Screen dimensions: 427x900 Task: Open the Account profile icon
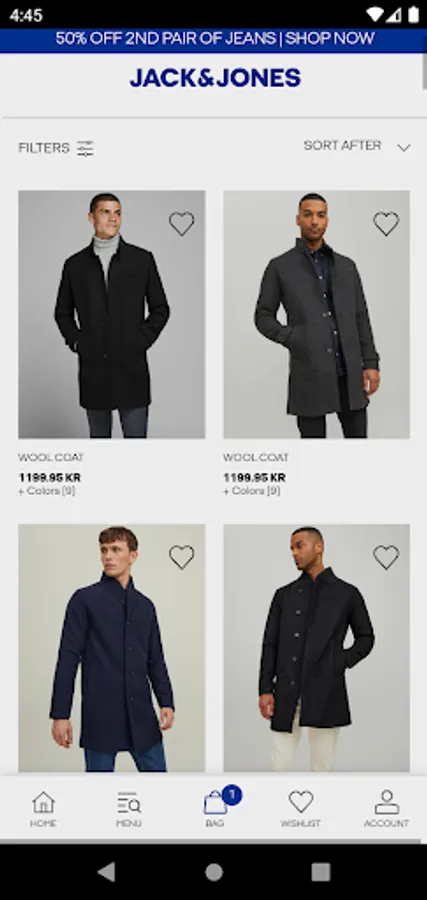tap(387, 802)
